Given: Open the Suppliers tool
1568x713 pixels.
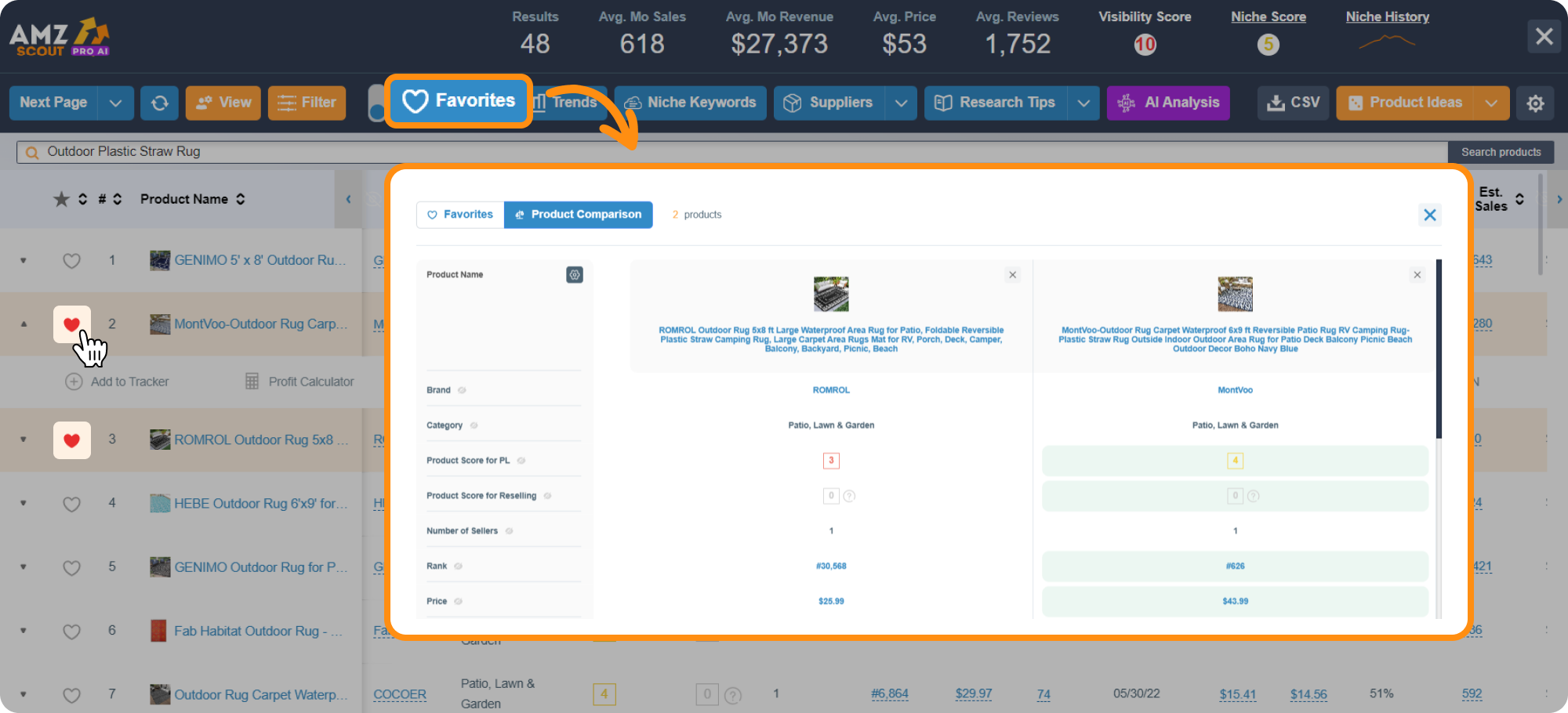Looking at the screenshot, I should 833,103.
